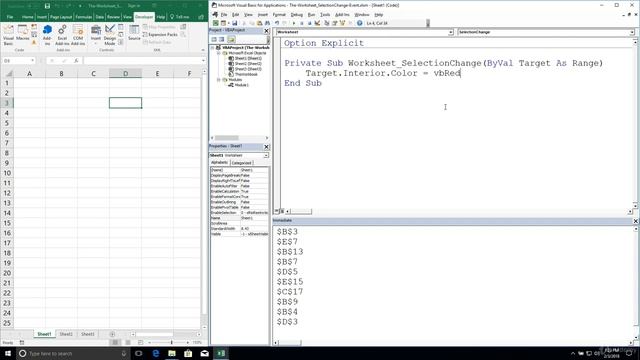The width and height of the screenshot is (640, 360).
Task: Click the Excel formula bar input
Action: tap(142, 61)
